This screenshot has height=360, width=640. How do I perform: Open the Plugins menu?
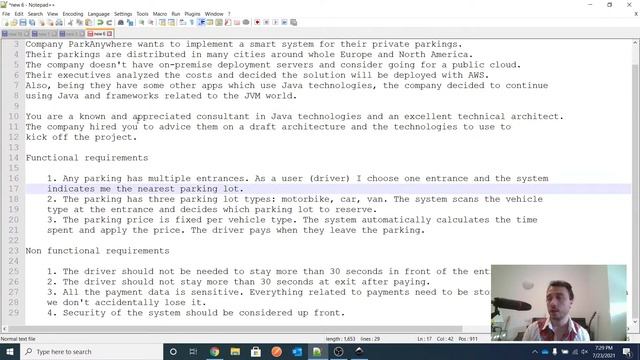[x=192, y=14]
